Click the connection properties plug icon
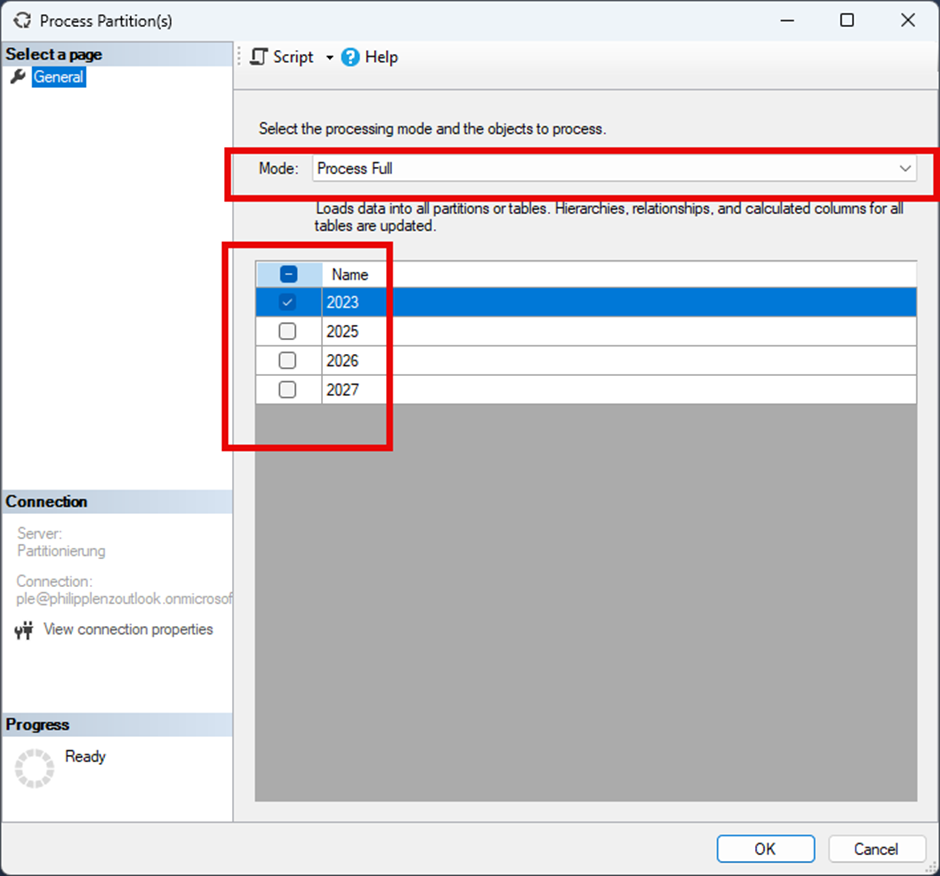Screen dimensions: 940x876 [x=24, y=630]
